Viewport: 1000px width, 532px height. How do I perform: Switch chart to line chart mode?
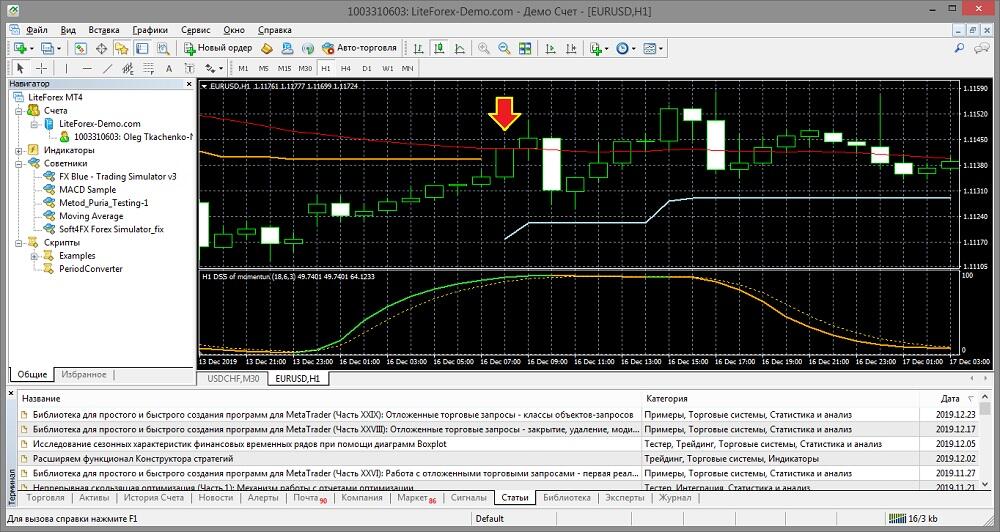point(458,48)
